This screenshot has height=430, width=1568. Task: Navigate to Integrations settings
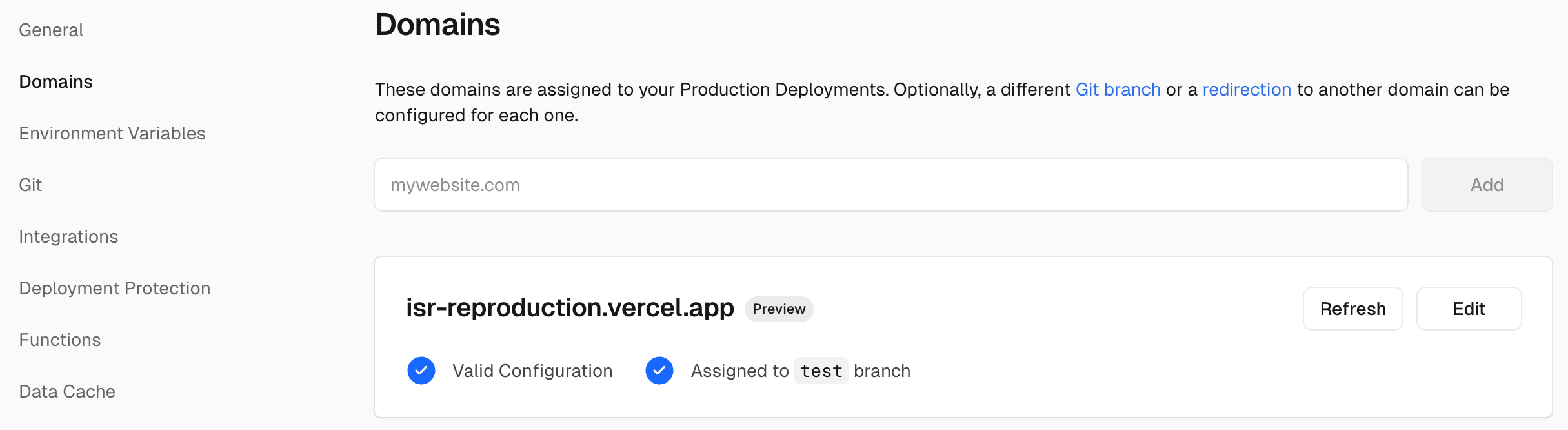pos(68,237)
